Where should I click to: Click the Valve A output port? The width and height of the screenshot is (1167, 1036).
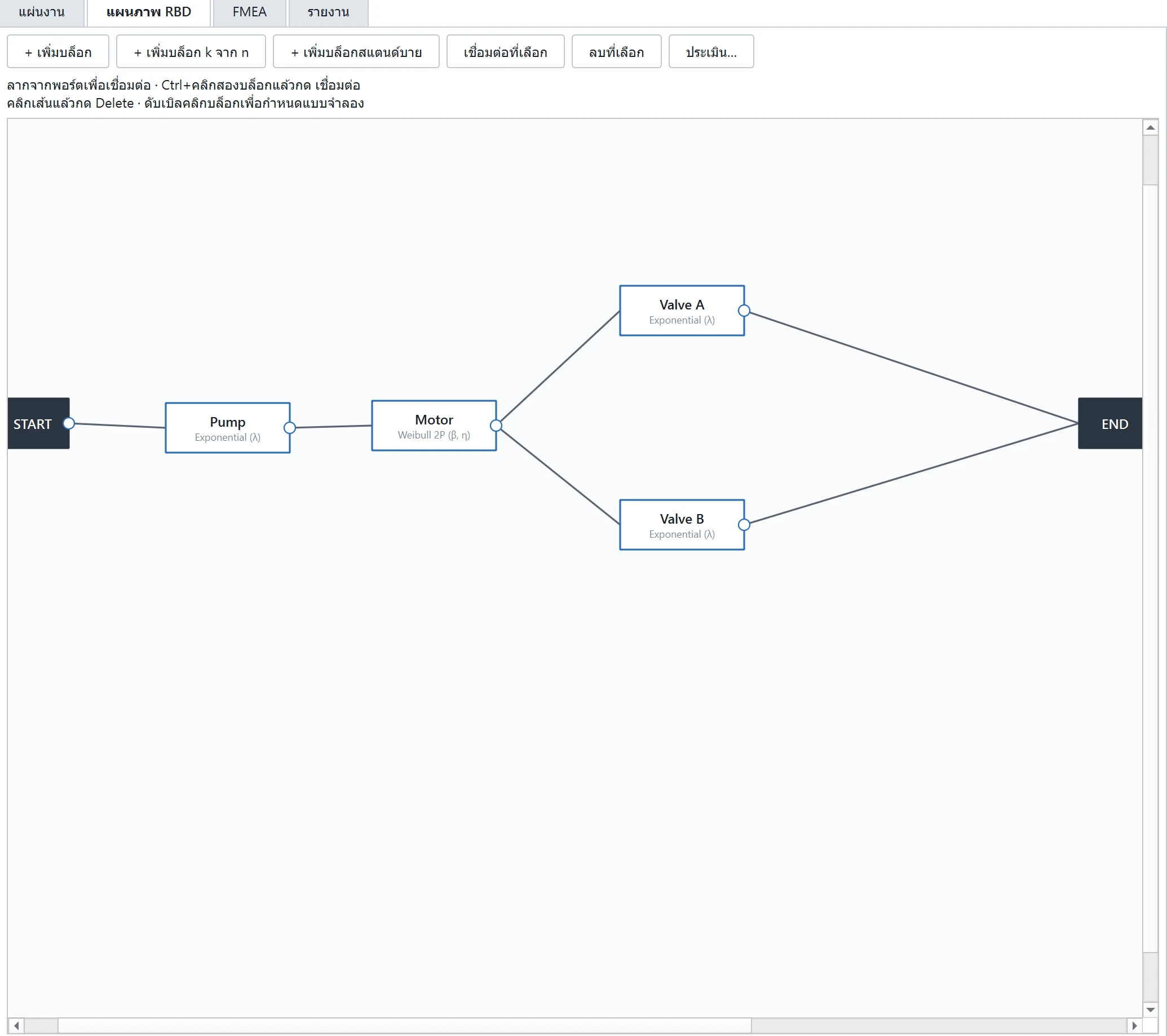(744, 311)
